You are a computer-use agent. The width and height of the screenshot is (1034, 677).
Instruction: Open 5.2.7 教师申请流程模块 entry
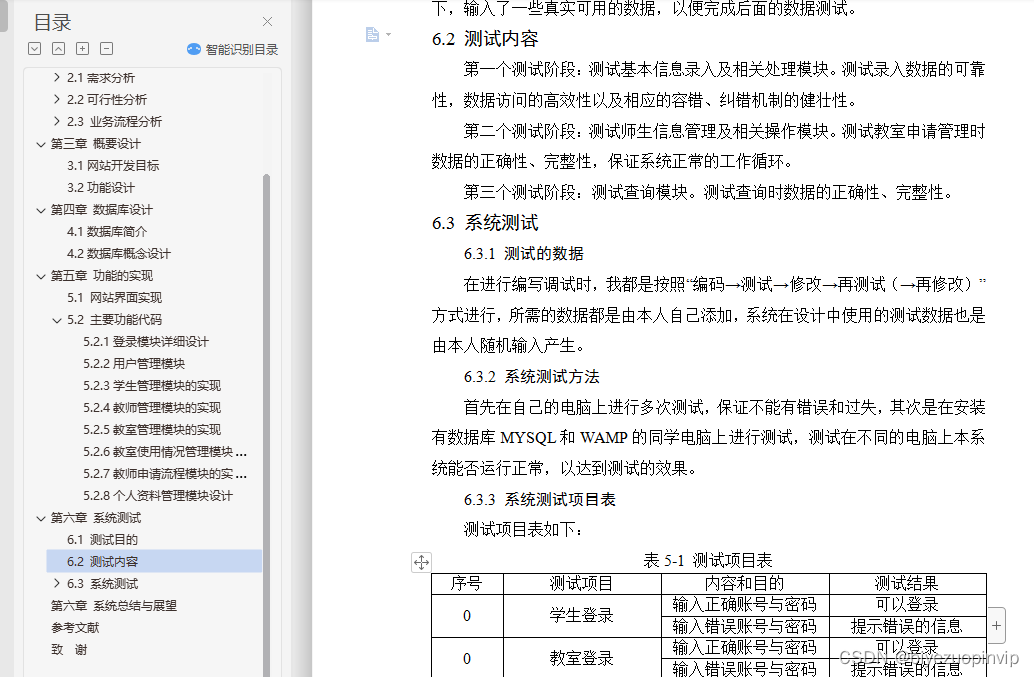click(165, 474)
